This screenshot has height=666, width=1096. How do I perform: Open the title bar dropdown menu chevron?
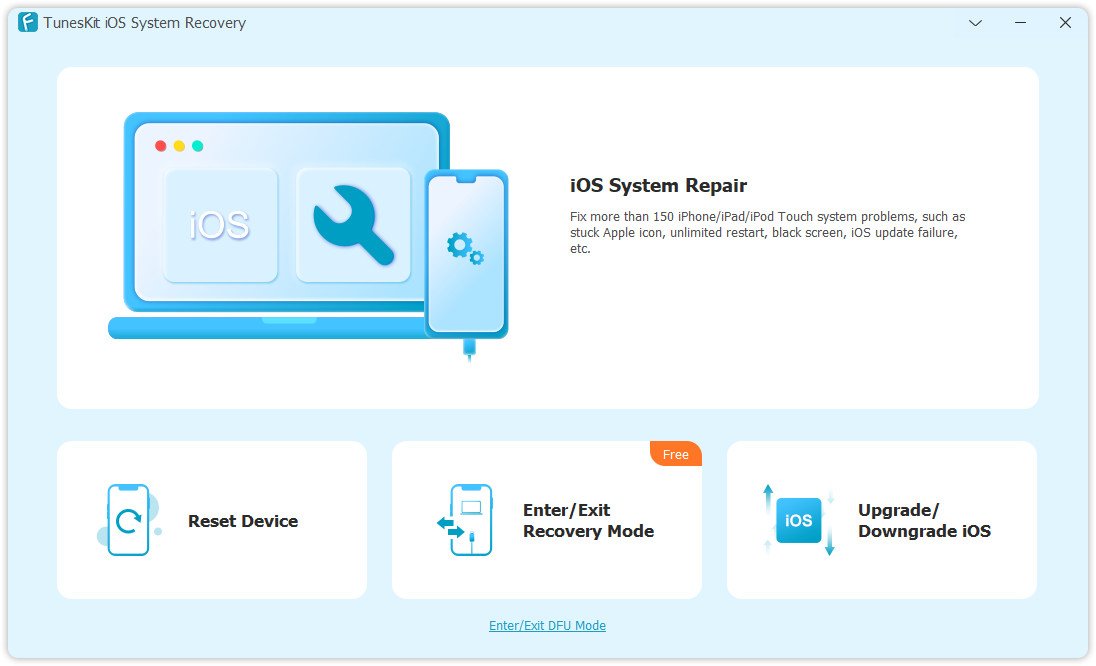(975, 23)
